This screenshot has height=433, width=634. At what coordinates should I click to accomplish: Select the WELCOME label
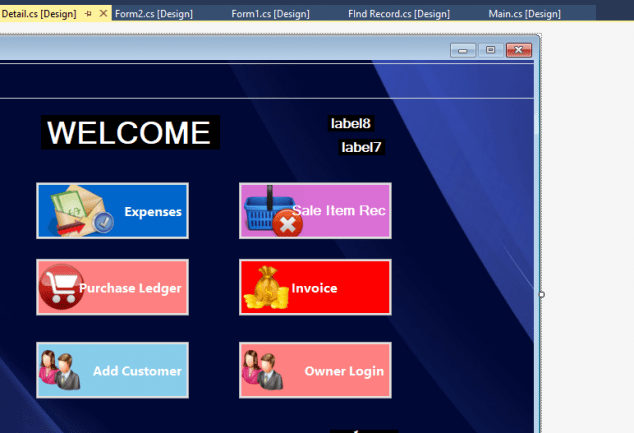(130, 132)
